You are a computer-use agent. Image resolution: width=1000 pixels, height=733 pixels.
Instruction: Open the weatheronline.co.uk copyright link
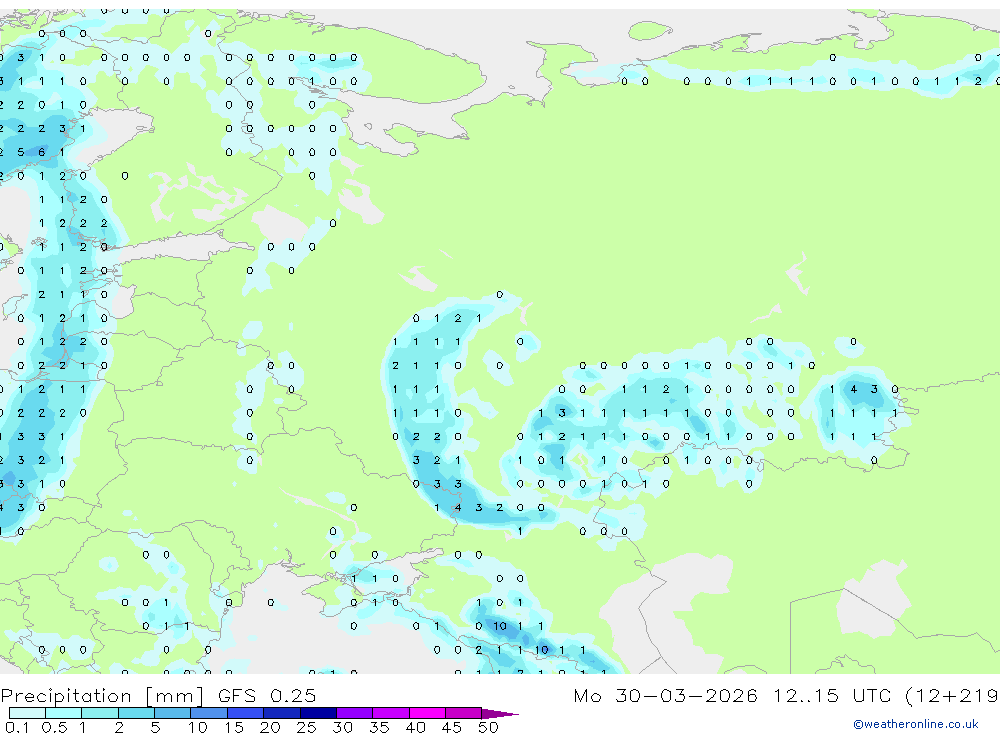916,724
